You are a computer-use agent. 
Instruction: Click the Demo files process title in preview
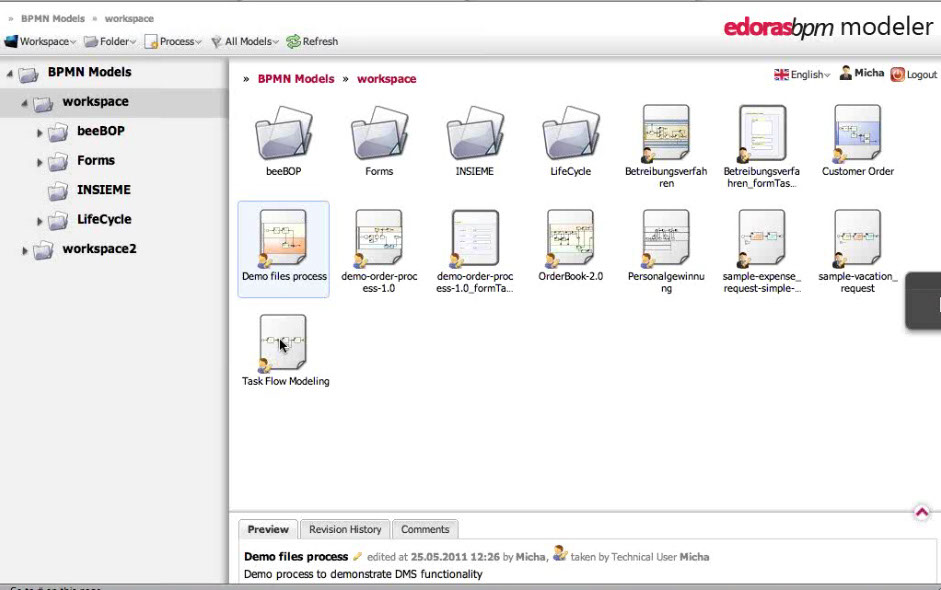296,556
